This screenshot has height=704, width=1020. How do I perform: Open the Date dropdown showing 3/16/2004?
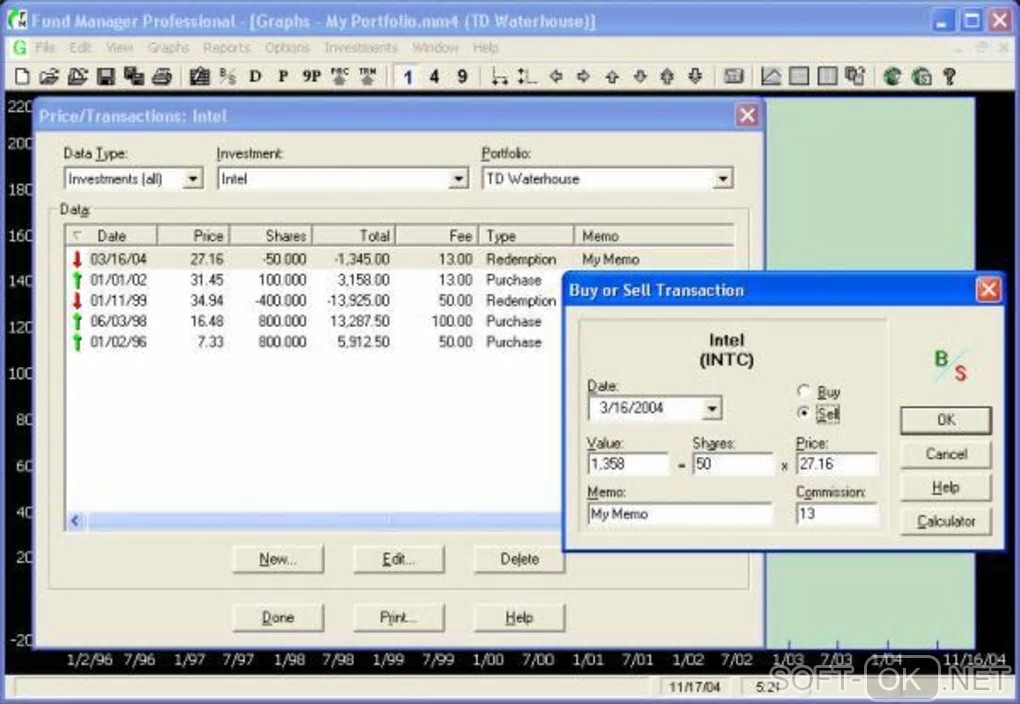click(712, 409)
